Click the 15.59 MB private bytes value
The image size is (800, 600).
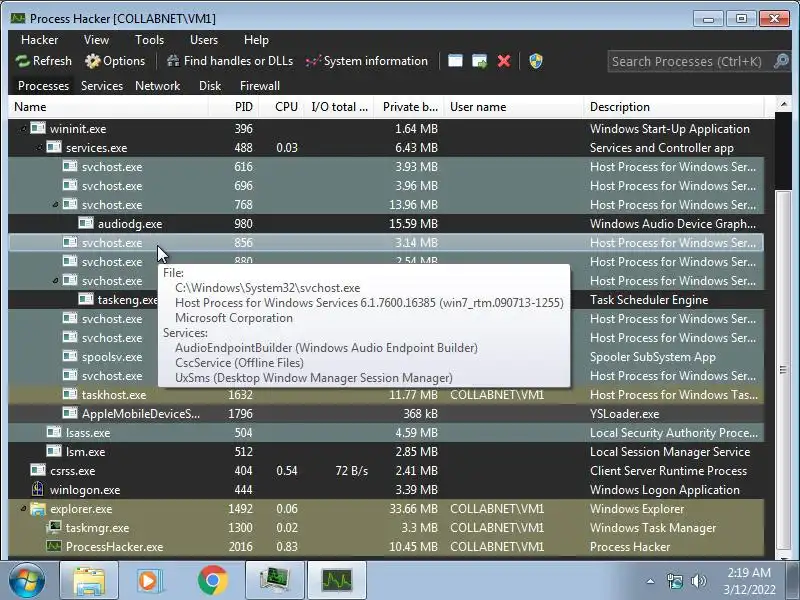[x=413, y=224]
